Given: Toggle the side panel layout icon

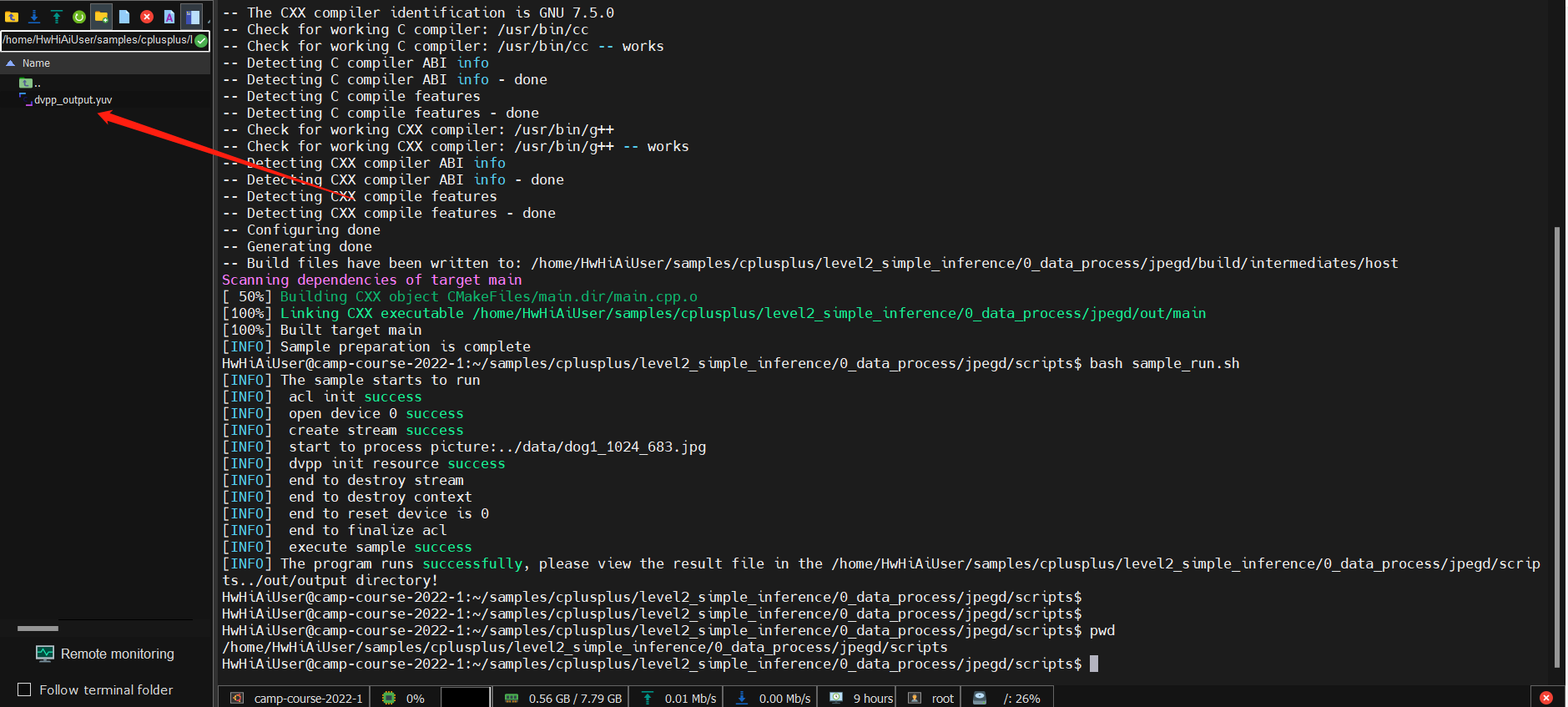Looking at the screenshot, I should pyautogui.click(x=193, y=16).
